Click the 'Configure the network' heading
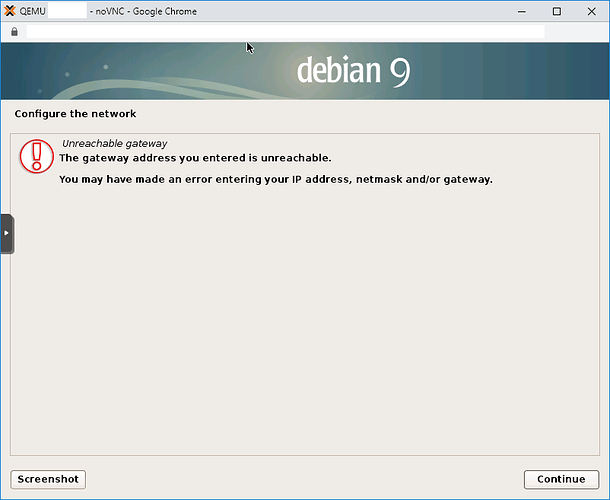This screenshot has width=610, height=500. 75,114
